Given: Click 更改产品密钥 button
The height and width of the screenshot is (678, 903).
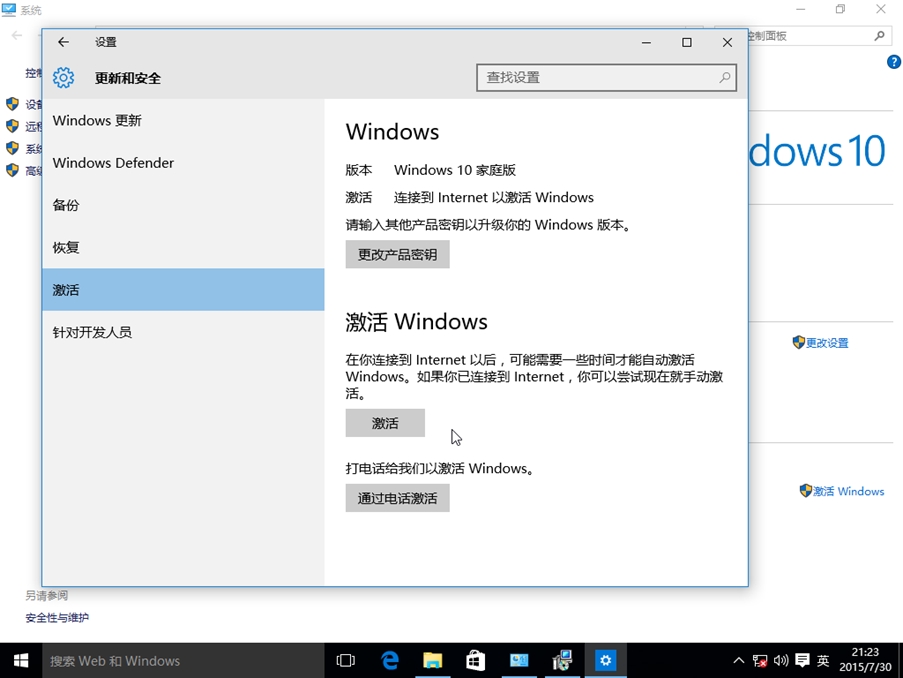Looking at the screenshot, I should point(397,255).
